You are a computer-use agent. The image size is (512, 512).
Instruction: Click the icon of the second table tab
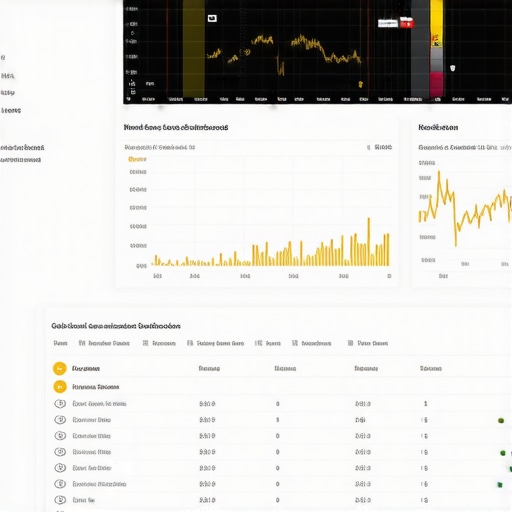(x=82, y=343)
